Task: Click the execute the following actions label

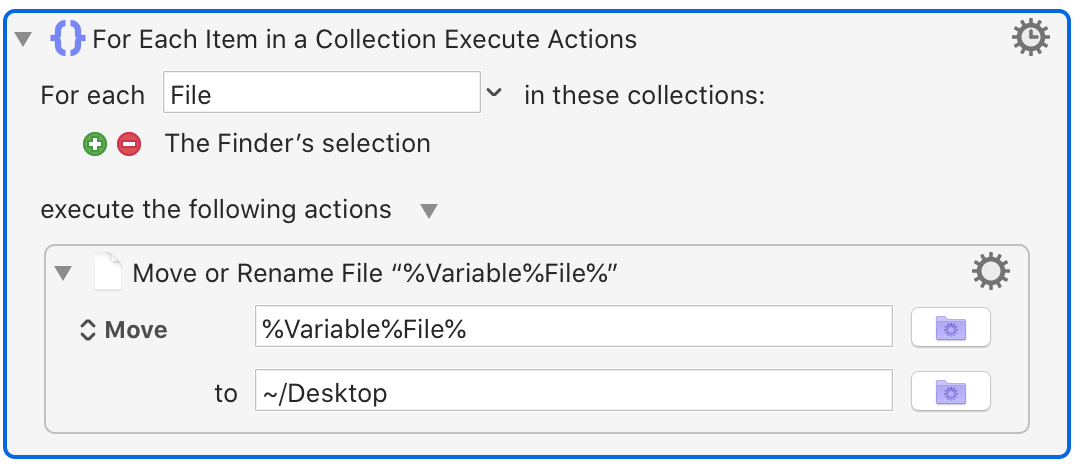Action: (215, 209)
